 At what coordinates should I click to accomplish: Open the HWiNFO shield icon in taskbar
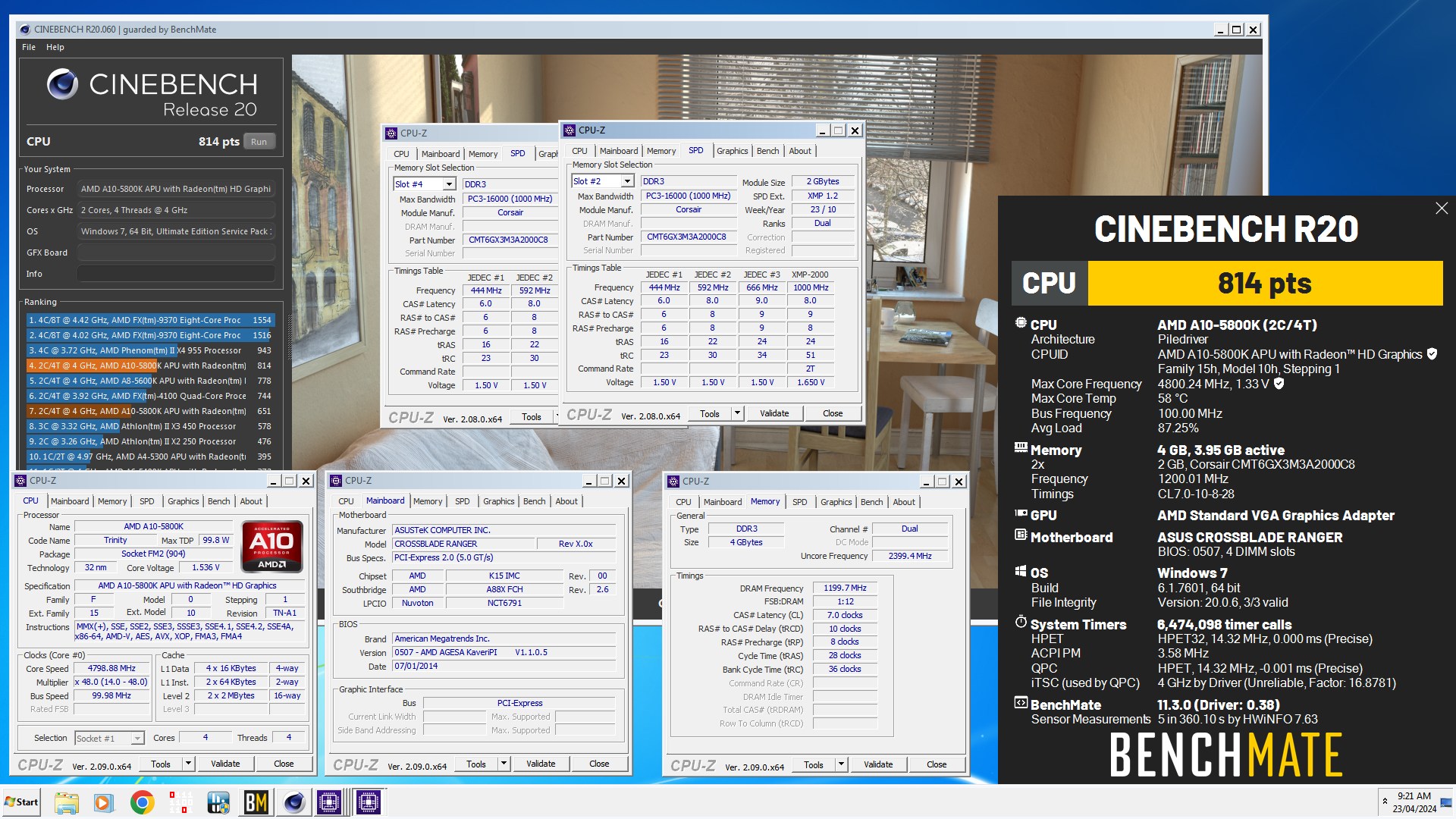tap(218, 802)
